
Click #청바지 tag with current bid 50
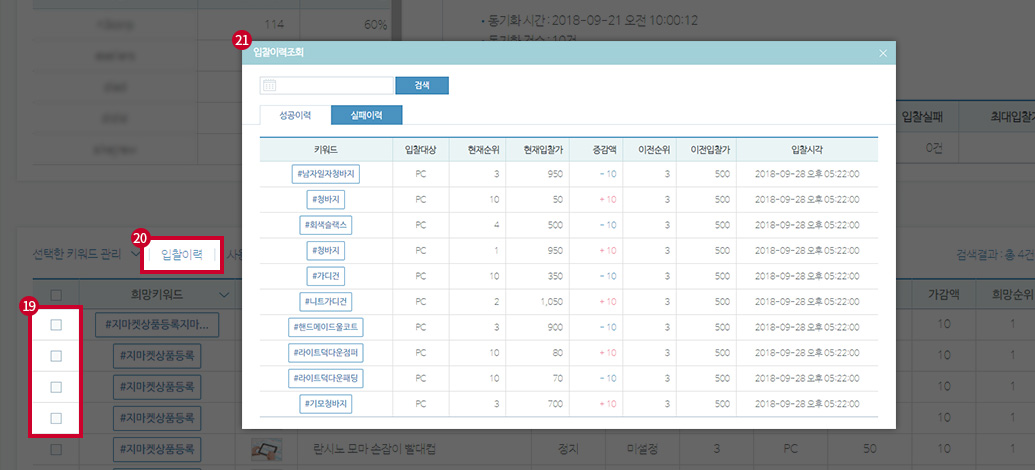click(x=326, y=200)
